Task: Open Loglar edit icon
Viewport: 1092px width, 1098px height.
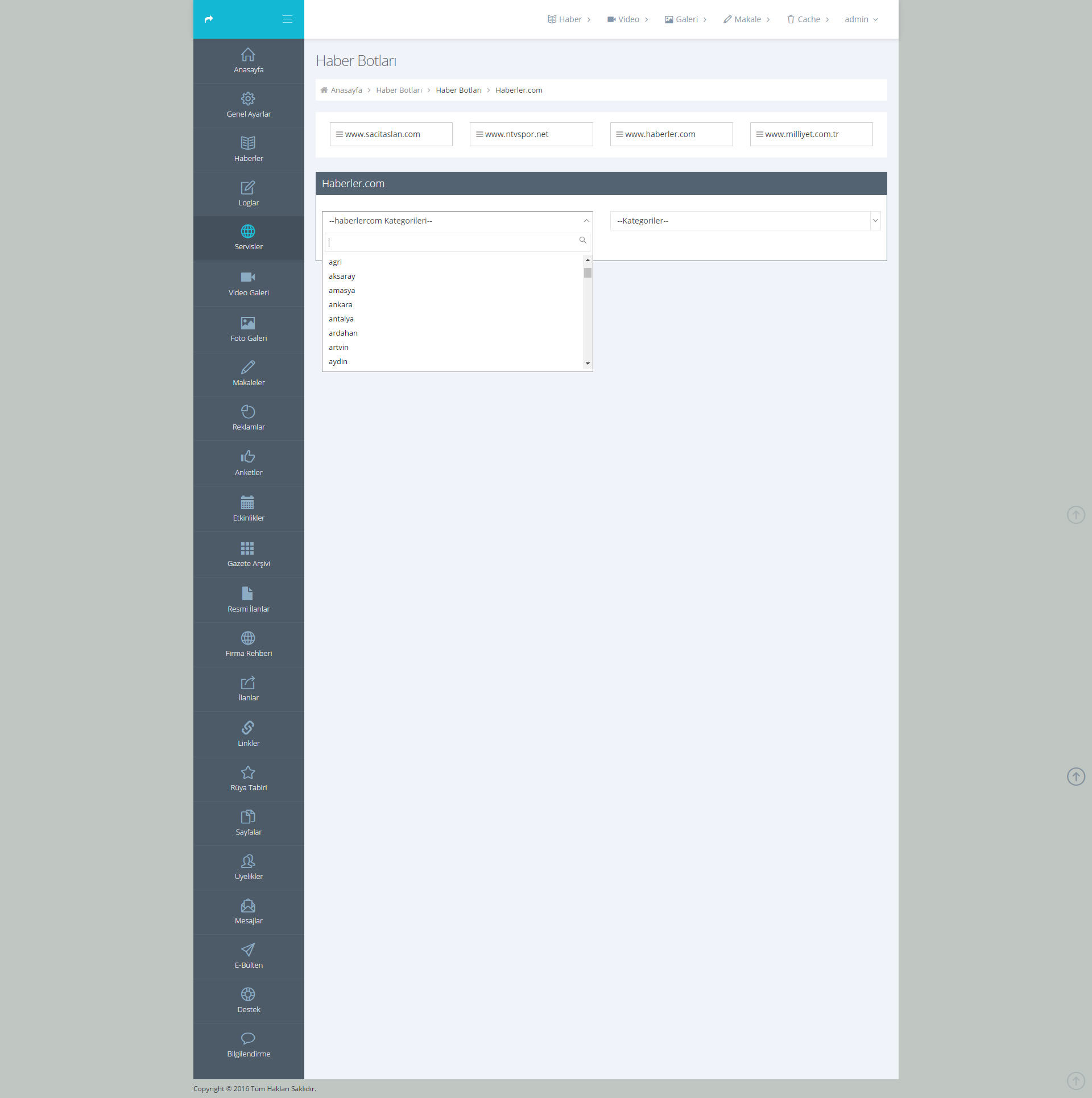Action: point(248,188)
